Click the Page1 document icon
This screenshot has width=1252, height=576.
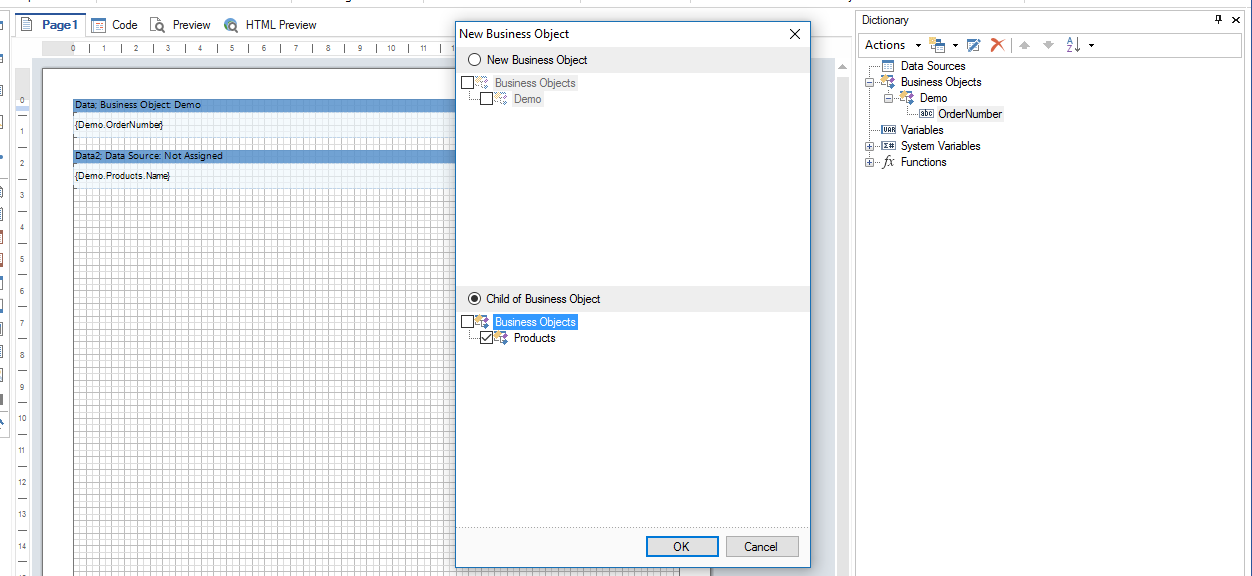click(27, 24)
